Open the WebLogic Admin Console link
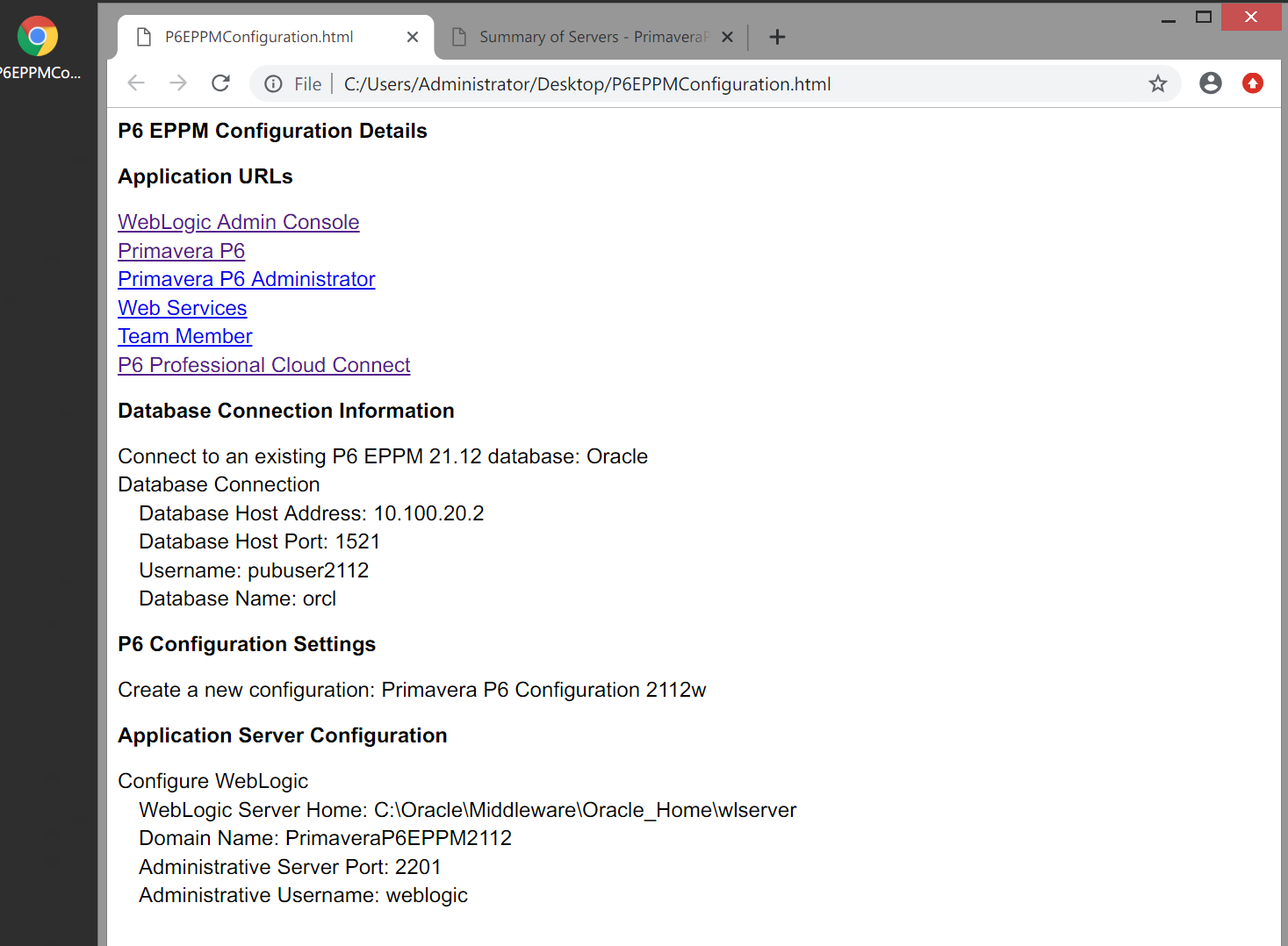Screen dimensions: 1288x946 pos(239,222)
